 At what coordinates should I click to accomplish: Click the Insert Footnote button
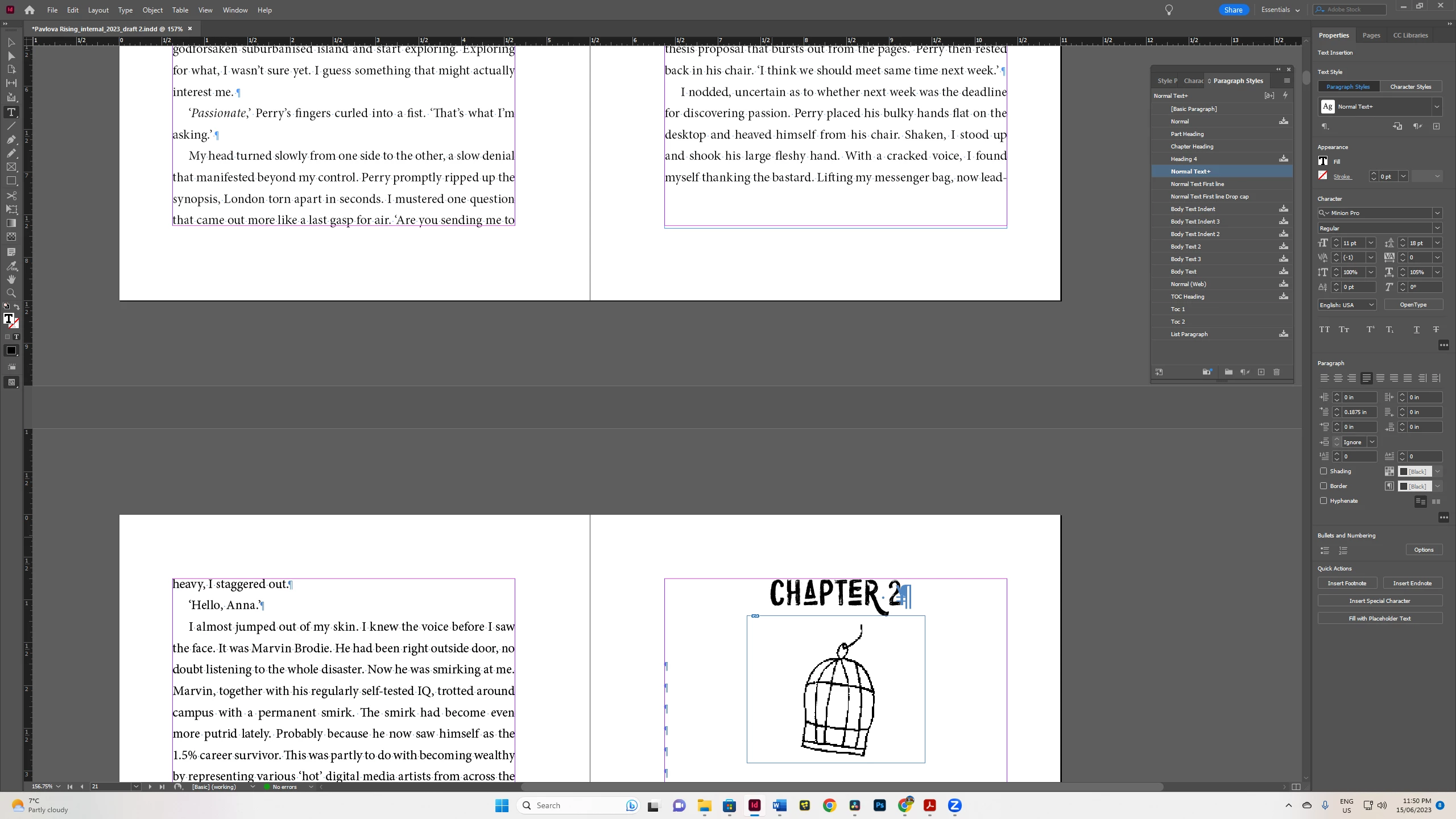coord(1346,583)
